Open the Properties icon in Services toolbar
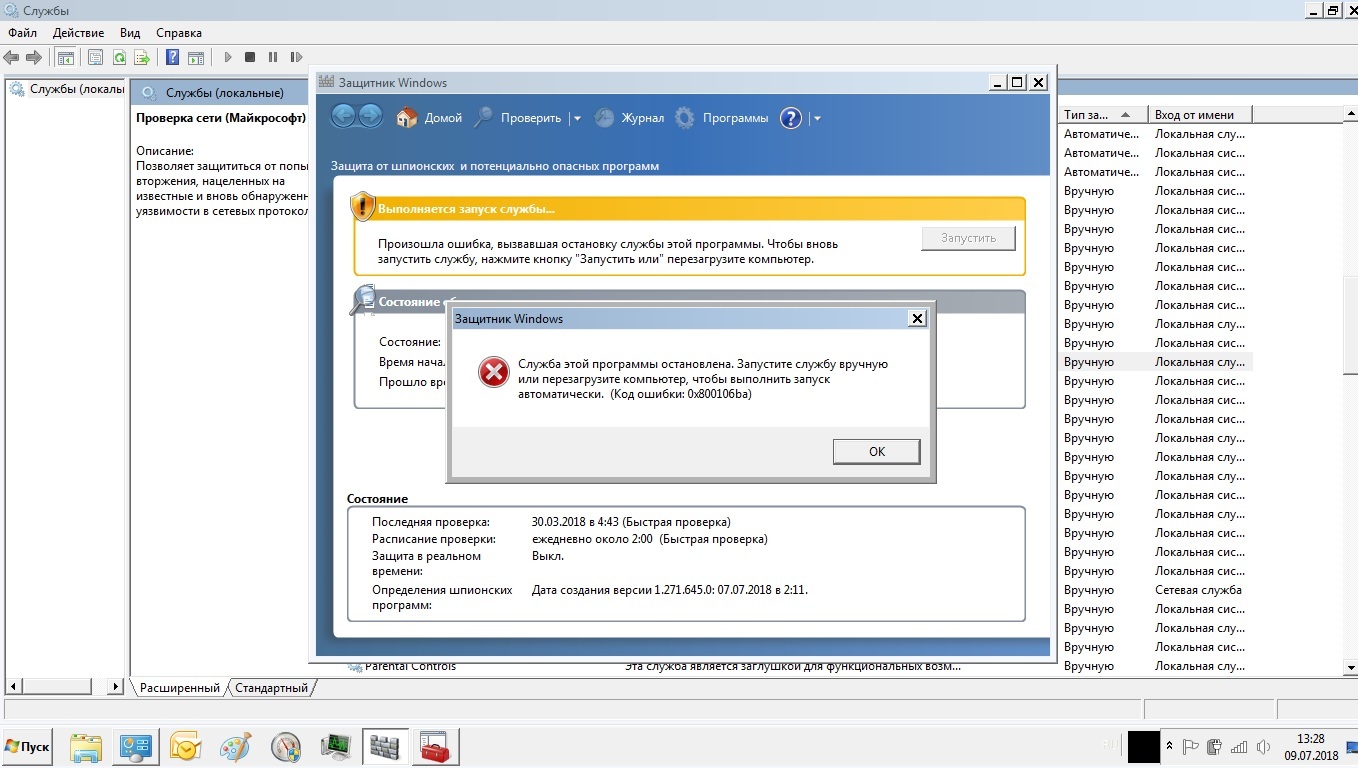This screenshot has width=1358, height=783. [96, 57]
